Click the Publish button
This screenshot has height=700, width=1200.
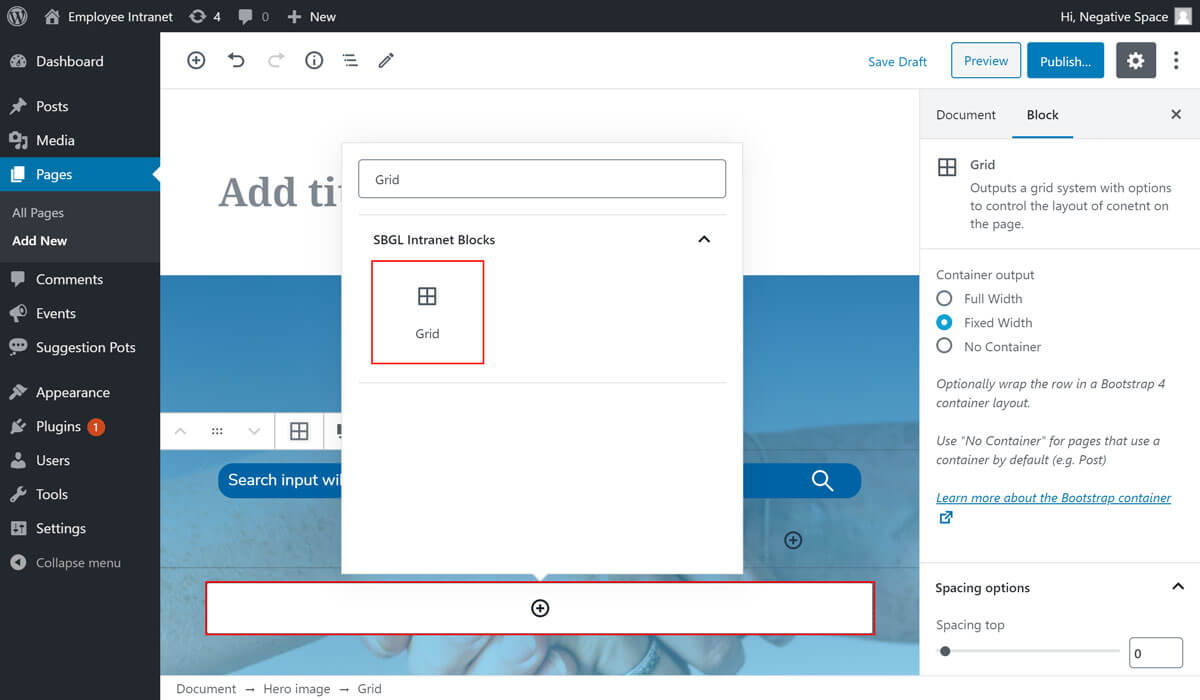[x=1065, y=61]
